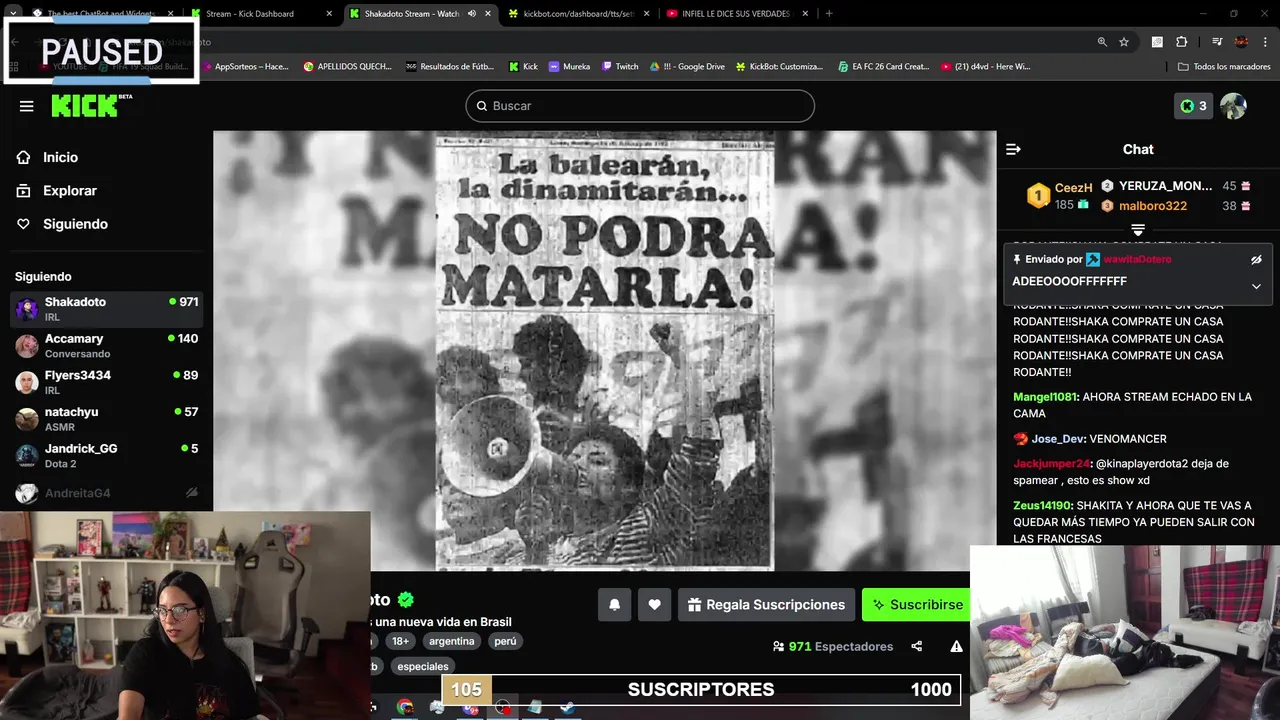
Task: Bookmark this page with the star icon
Action: 1124,42
